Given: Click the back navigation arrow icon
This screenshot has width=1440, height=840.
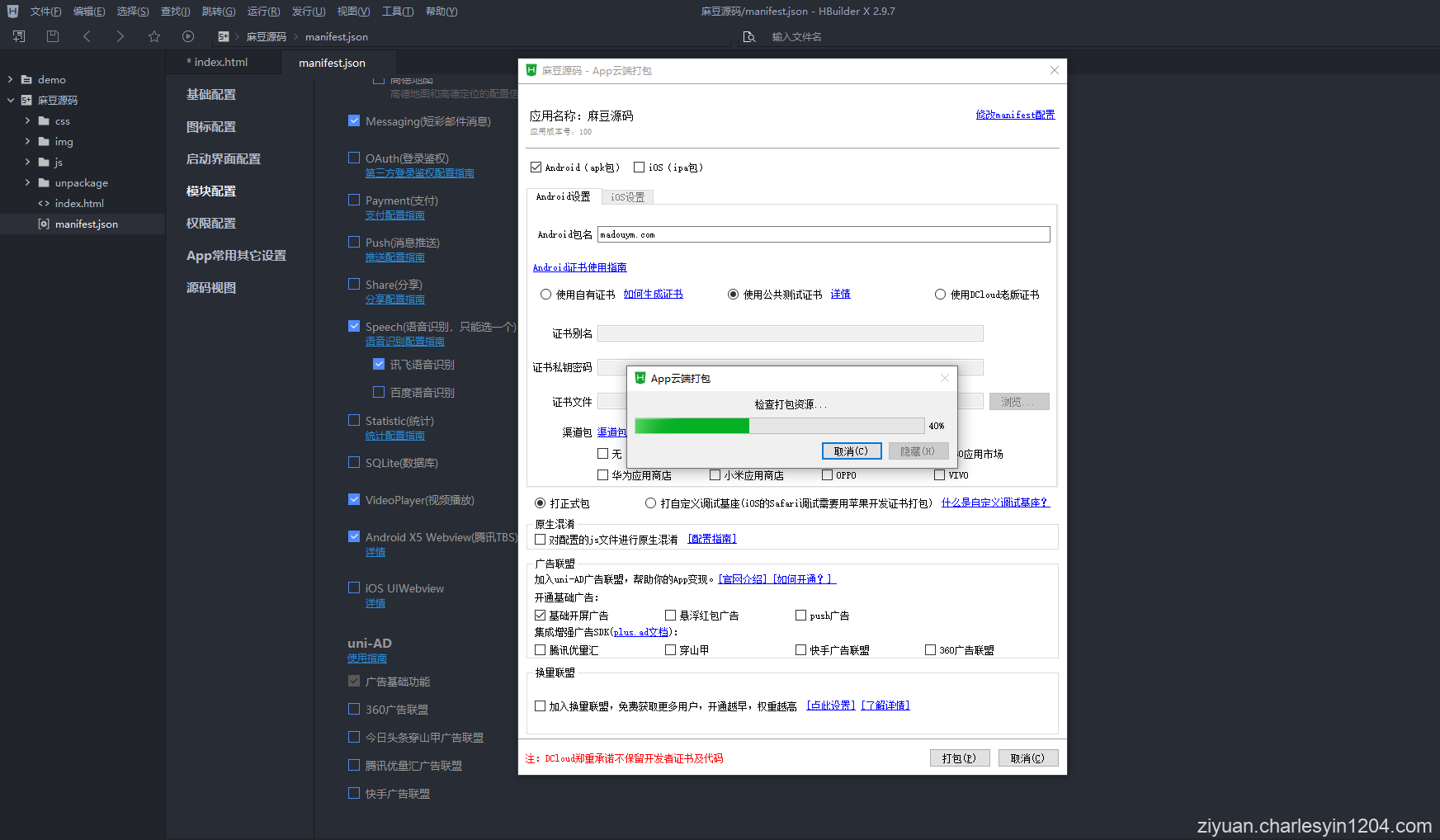Looking at the screenshot, I should pos(87,36).
